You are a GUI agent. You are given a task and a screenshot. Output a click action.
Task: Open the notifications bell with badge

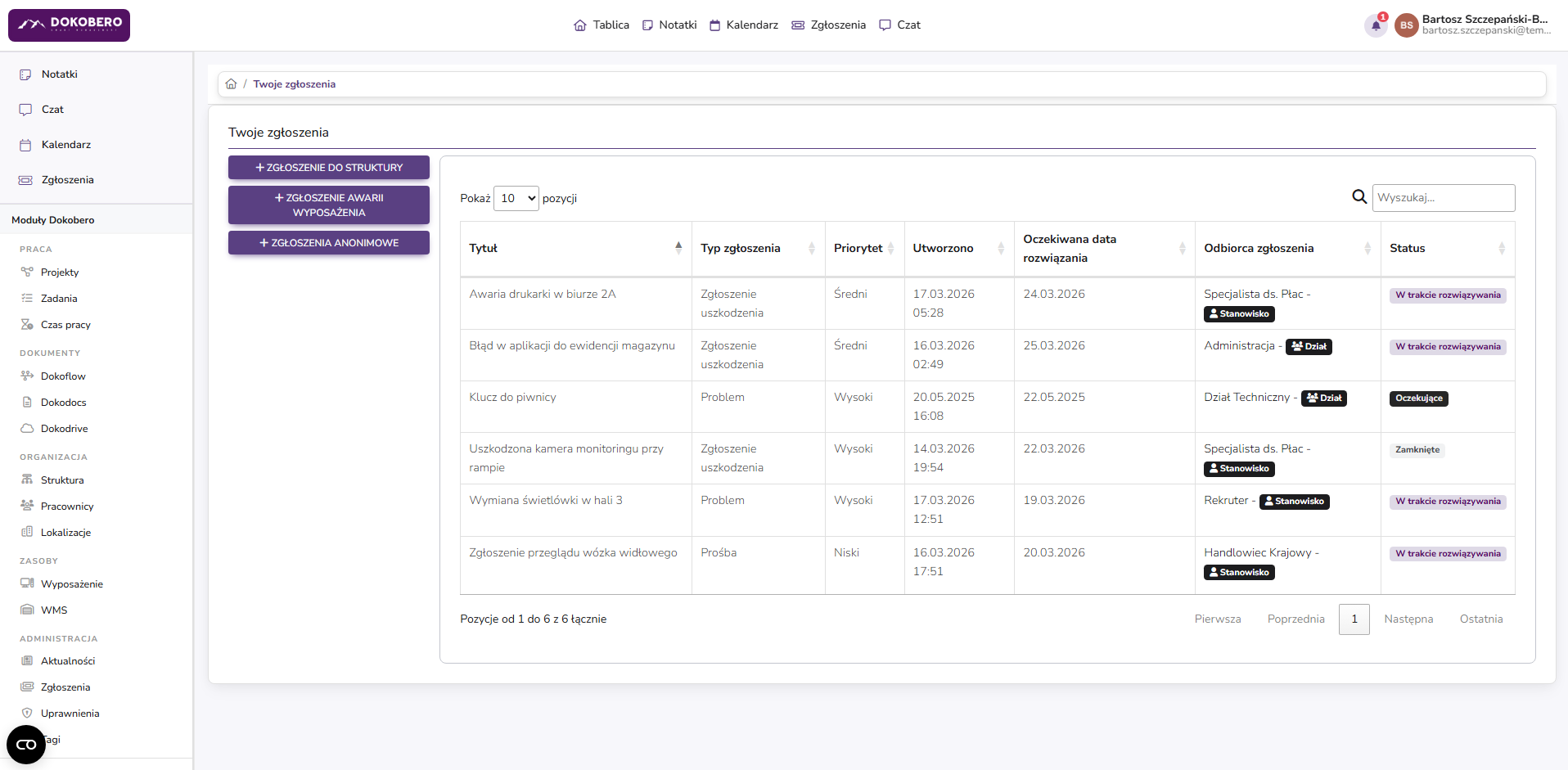[1375, 25]
